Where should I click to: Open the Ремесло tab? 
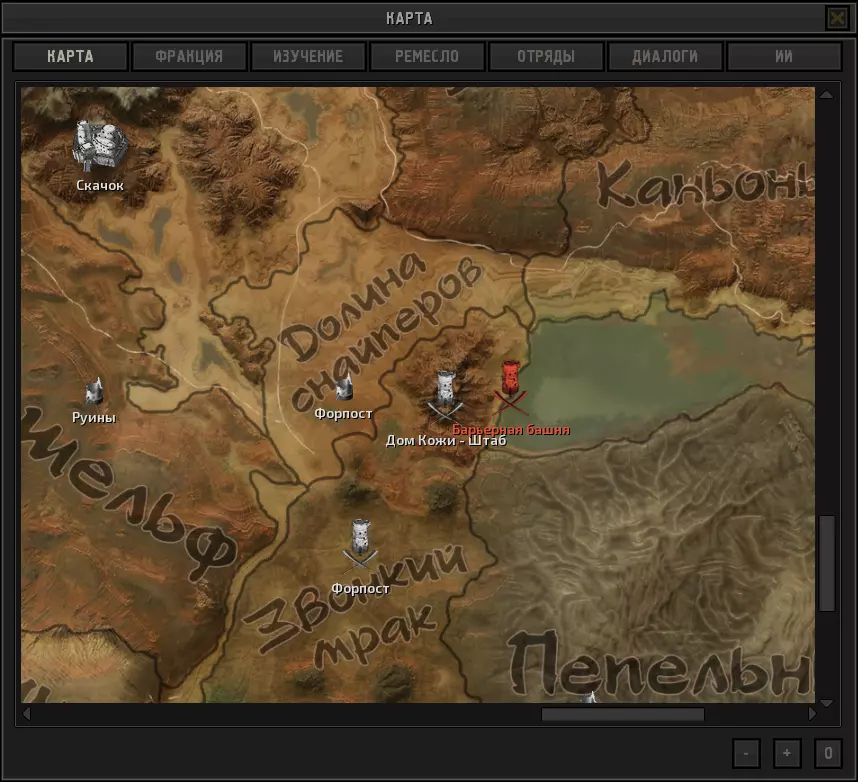[427, 56]
